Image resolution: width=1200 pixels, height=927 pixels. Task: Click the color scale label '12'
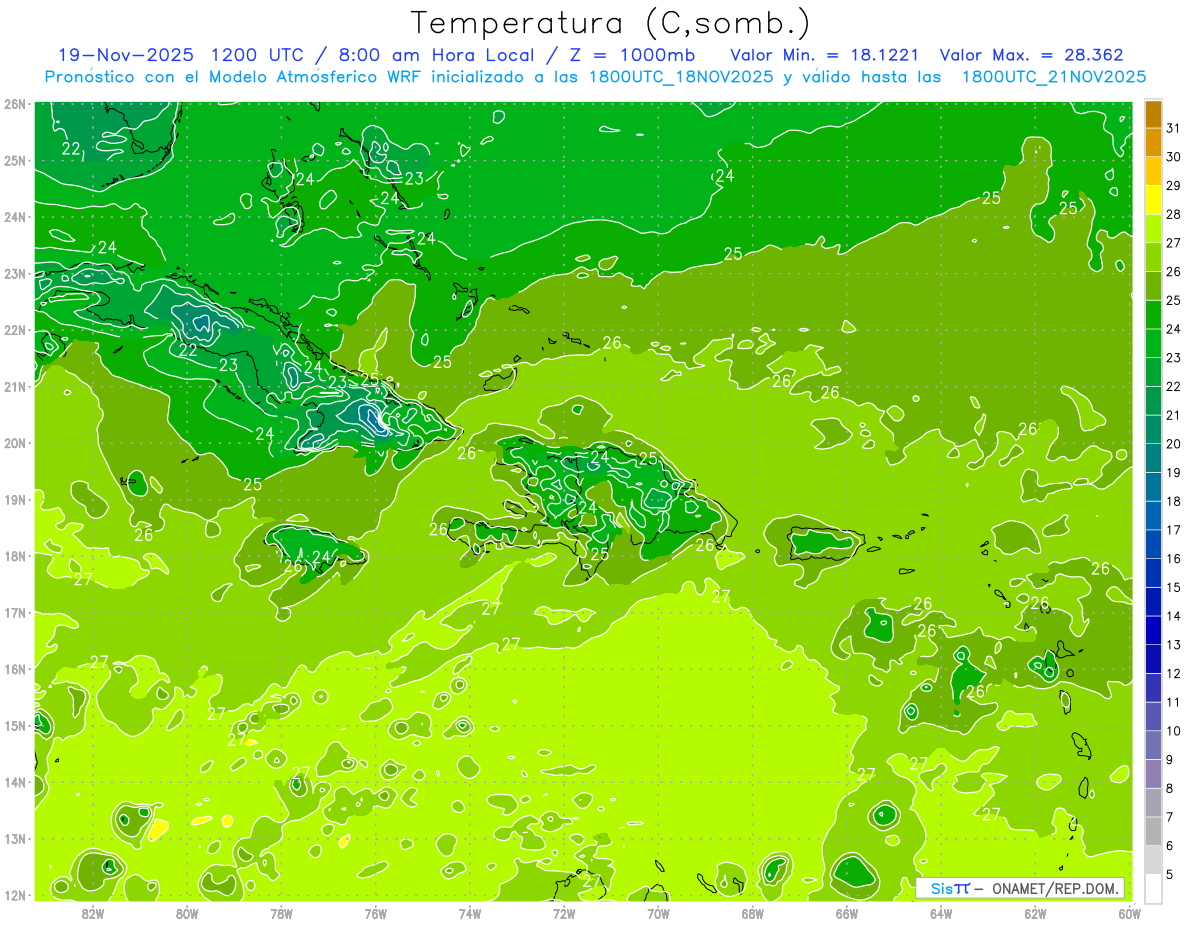coord(1173,673)
